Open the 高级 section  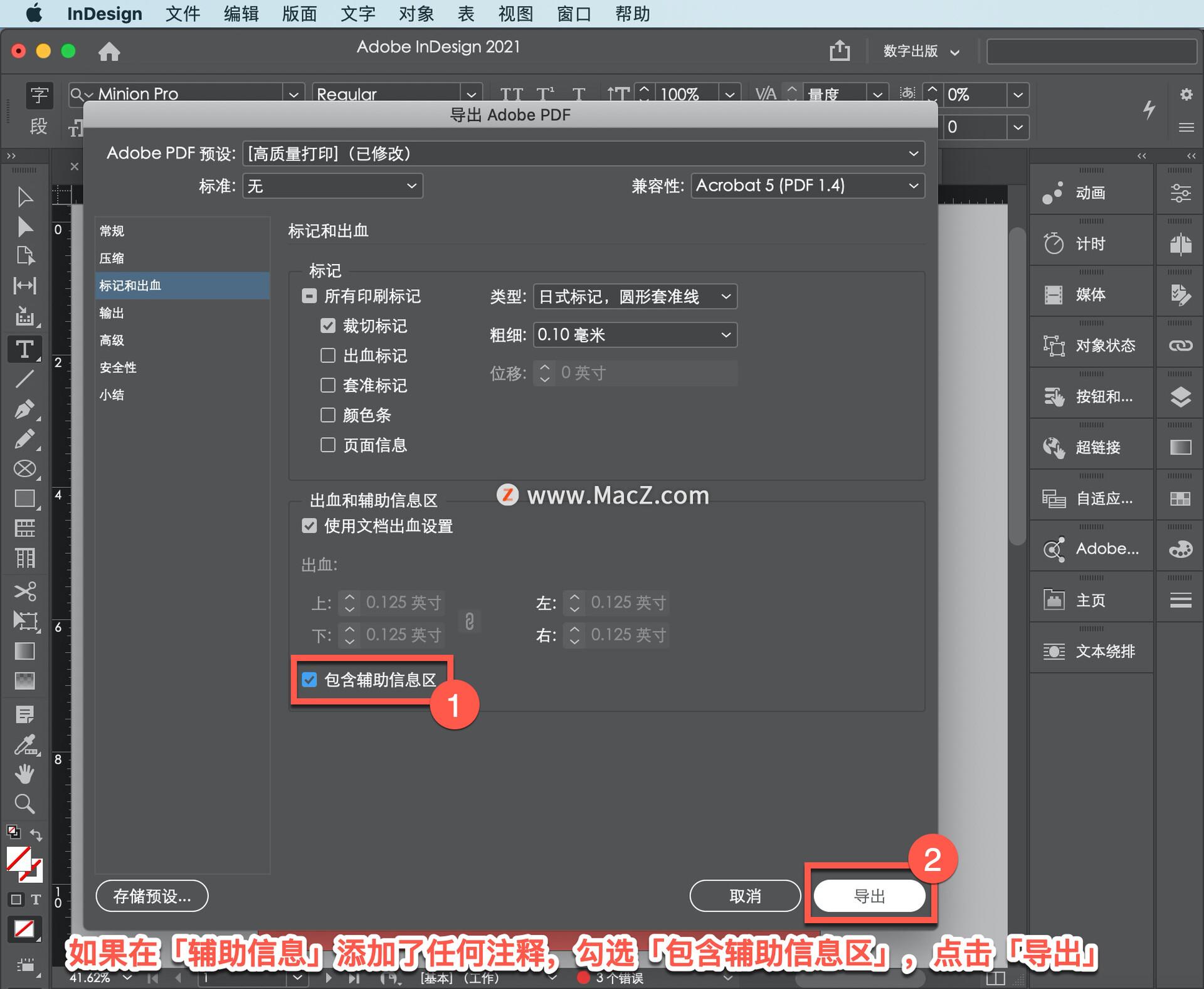point(182,340)
